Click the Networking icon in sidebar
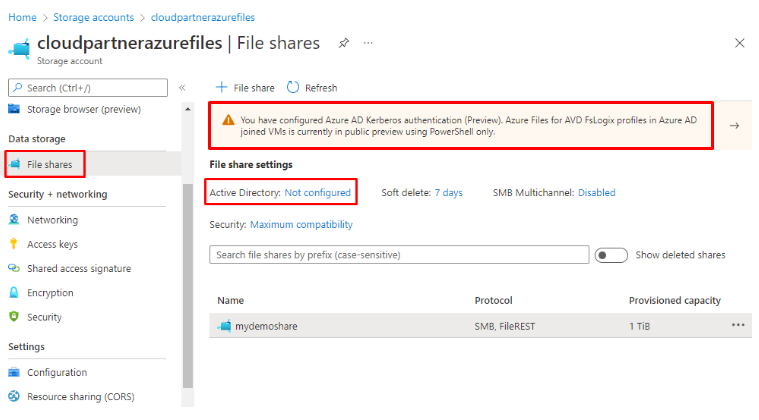The height and width of the screenshot is (420, 759). (x=14, y=220)
